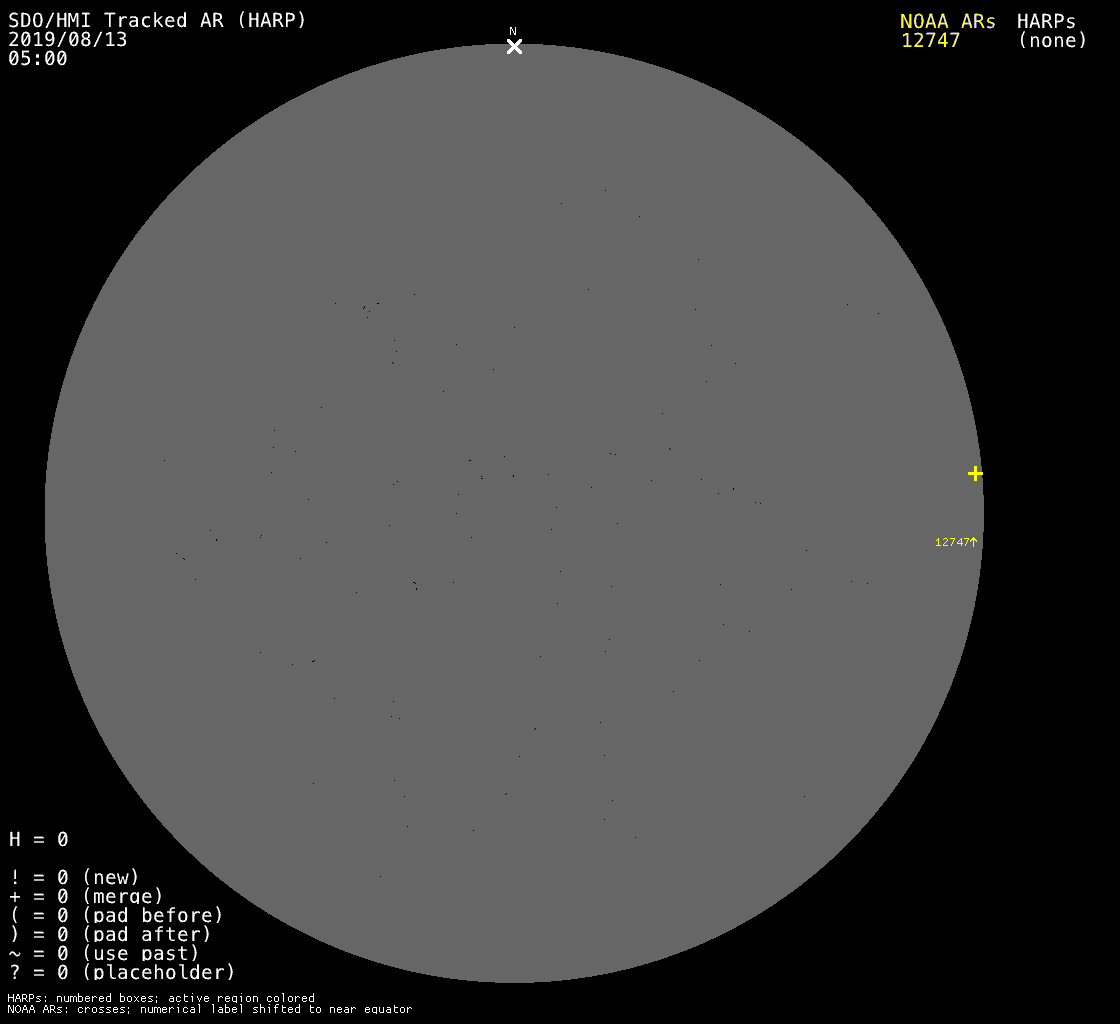Click the H = 0 counter
The height and width of the screenshot is (1024, 1120).
coord(39,840)
